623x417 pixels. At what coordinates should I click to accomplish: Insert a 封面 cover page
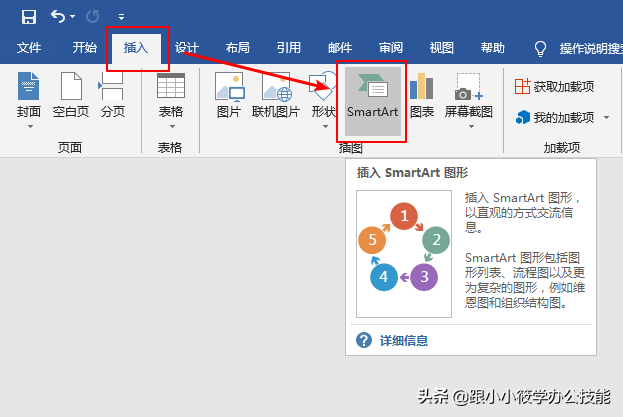coord(29,95)
